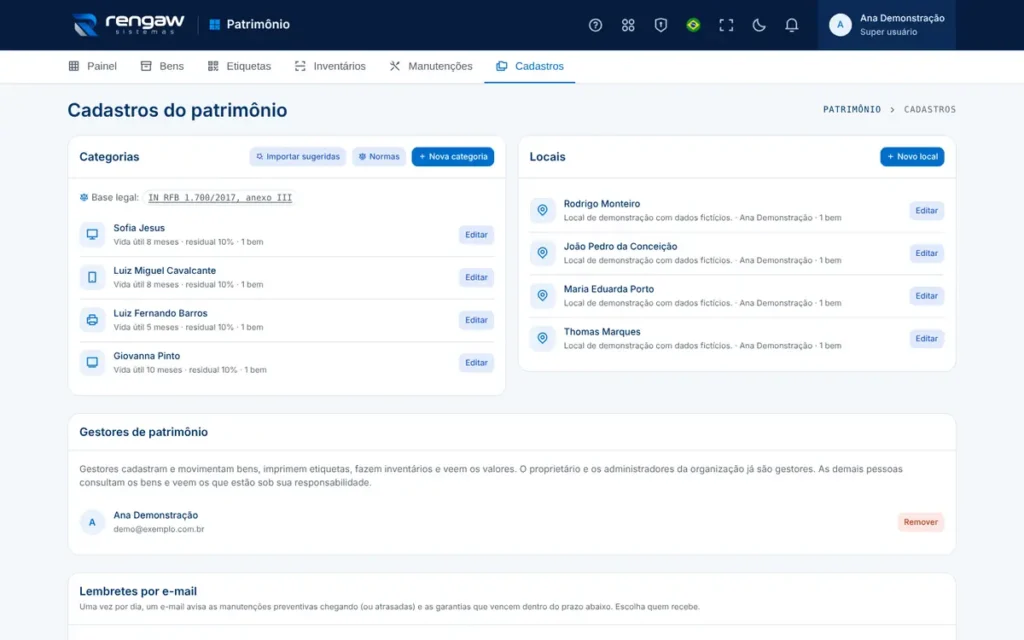Open the Normas button
The image size is (1024, 640).
(x=379, y=157)
